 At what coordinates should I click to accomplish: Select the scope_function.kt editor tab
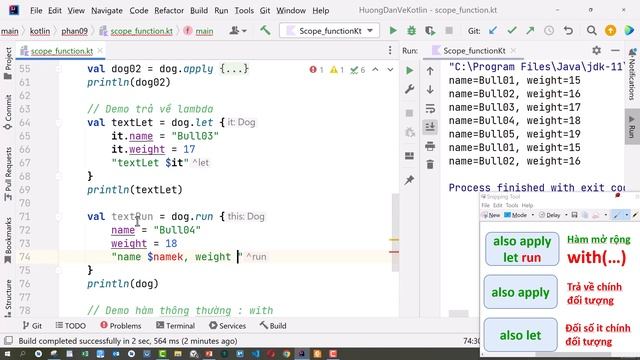point(62,51)
